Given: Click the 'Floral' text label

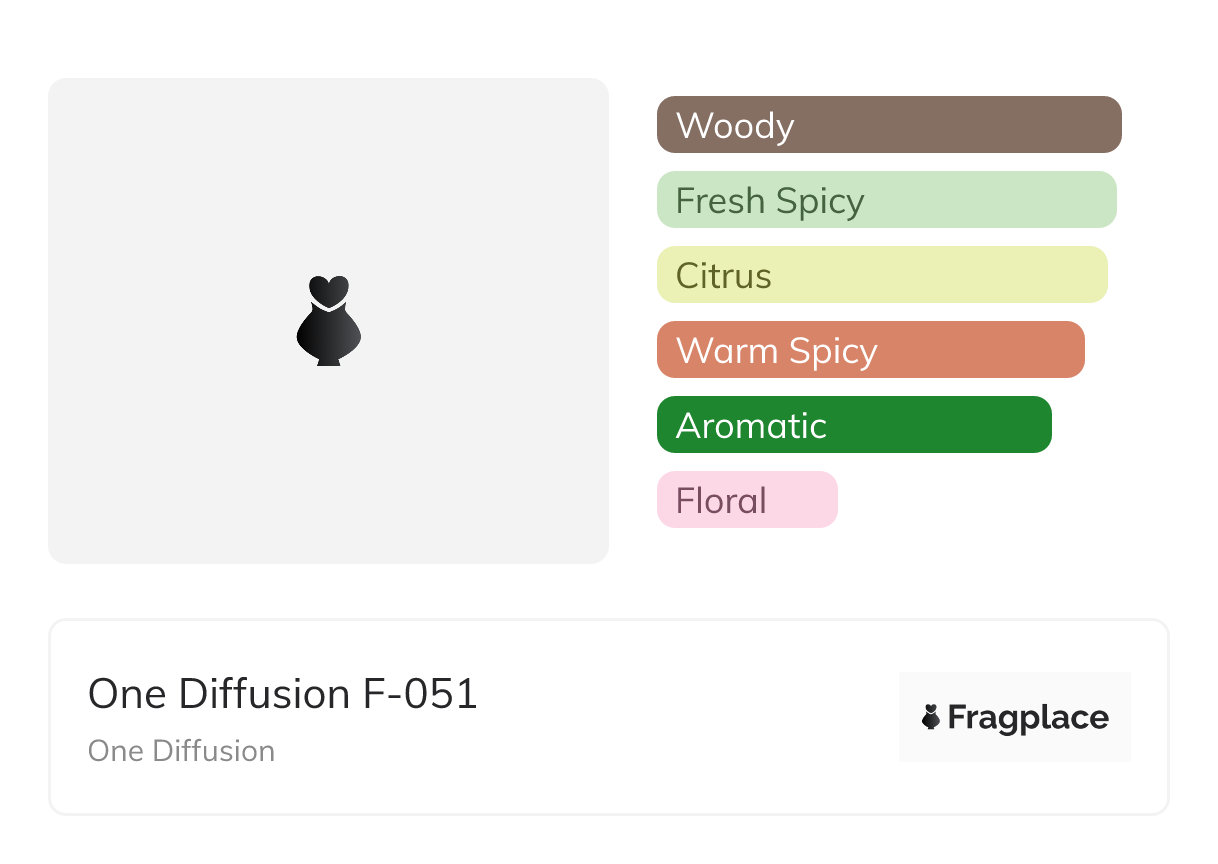Looking at the screenshot, I should pyautogui.click(x=721, y=501).
